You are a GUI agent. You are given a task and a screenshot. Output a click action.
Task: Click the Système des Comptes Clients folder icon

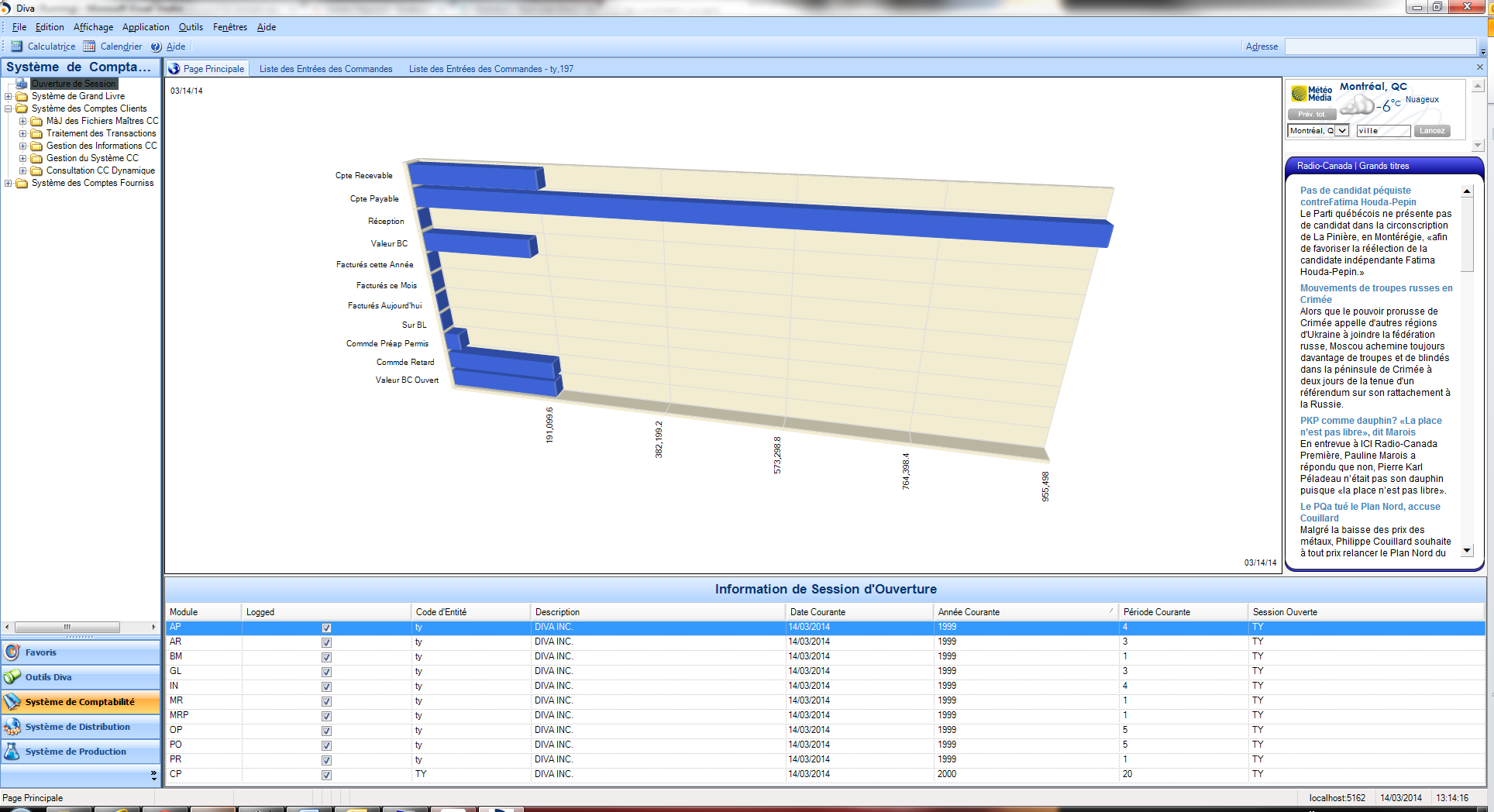tap(22, 108)
